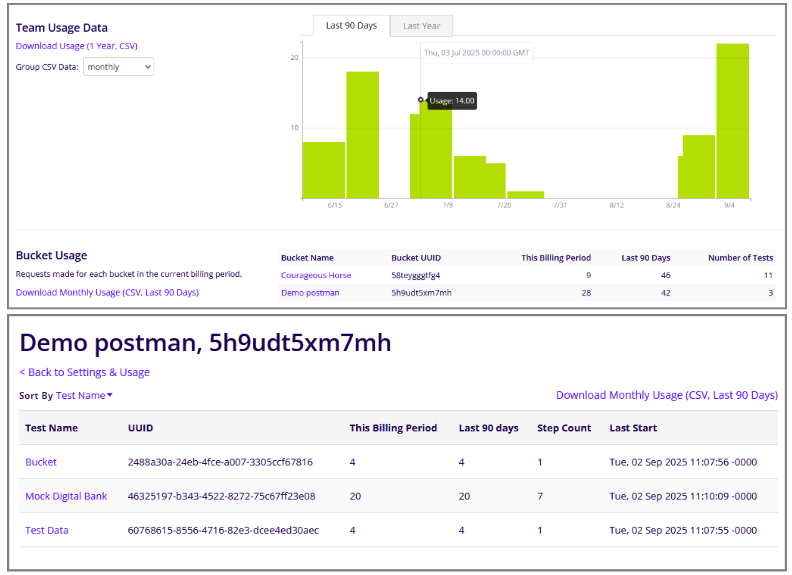Switch to the Last Year tab
792x575 pixels.
(x=421, y=26)
